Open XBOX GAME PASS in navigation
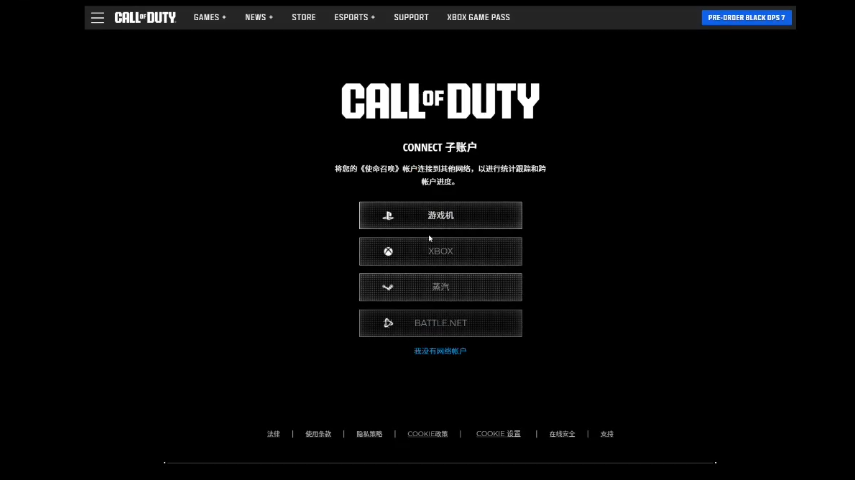Image resolution: width=855 pixels, height=480 pixels. 478,18
